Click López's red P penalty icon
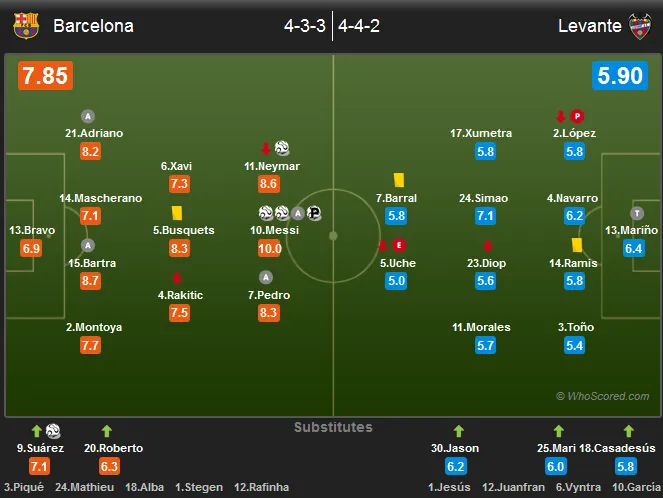Image resolution: width=663 pixels, height=498 pixels. click(577, 116)
